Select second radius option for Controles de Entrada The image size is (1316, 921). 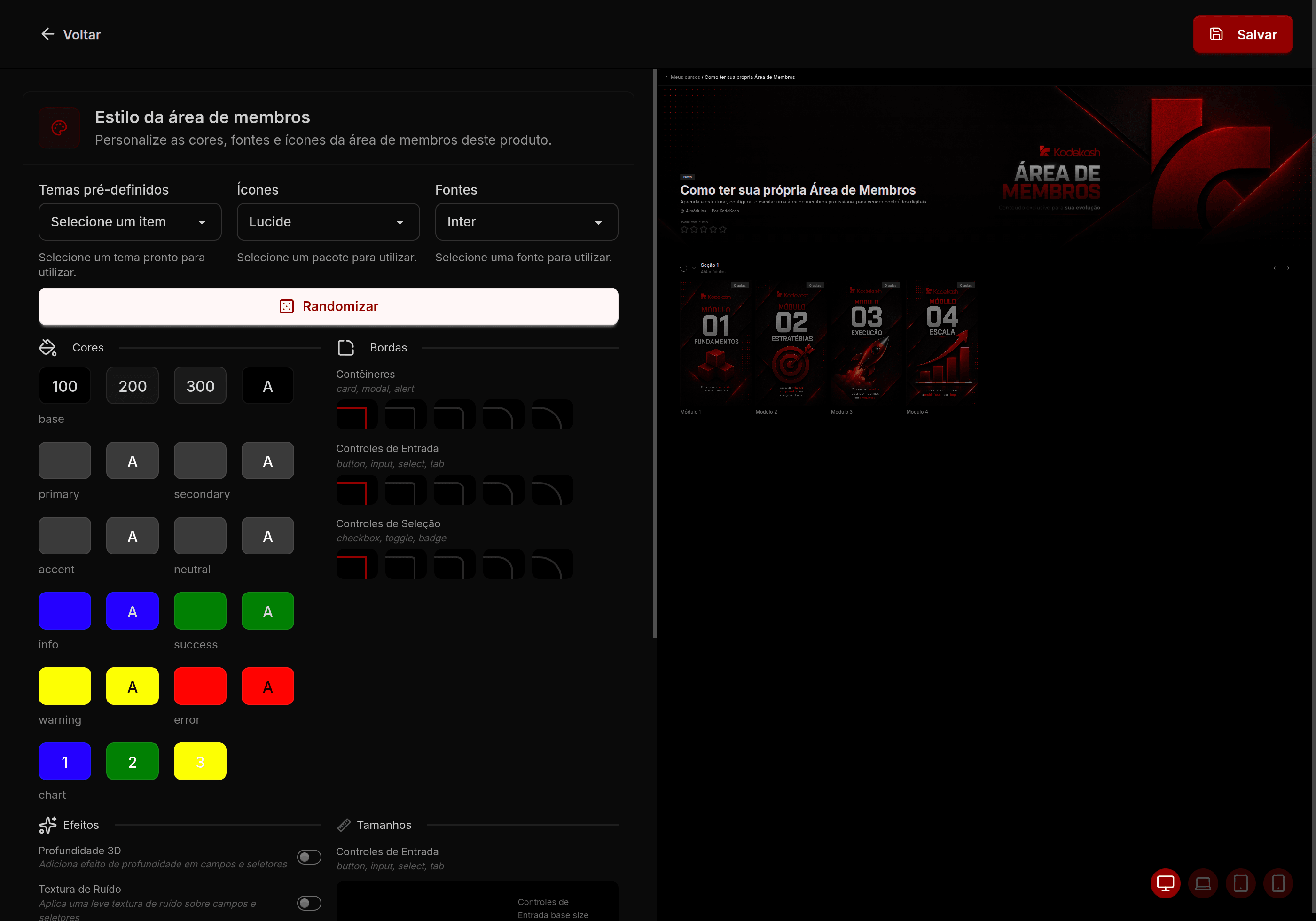point(405,490)
